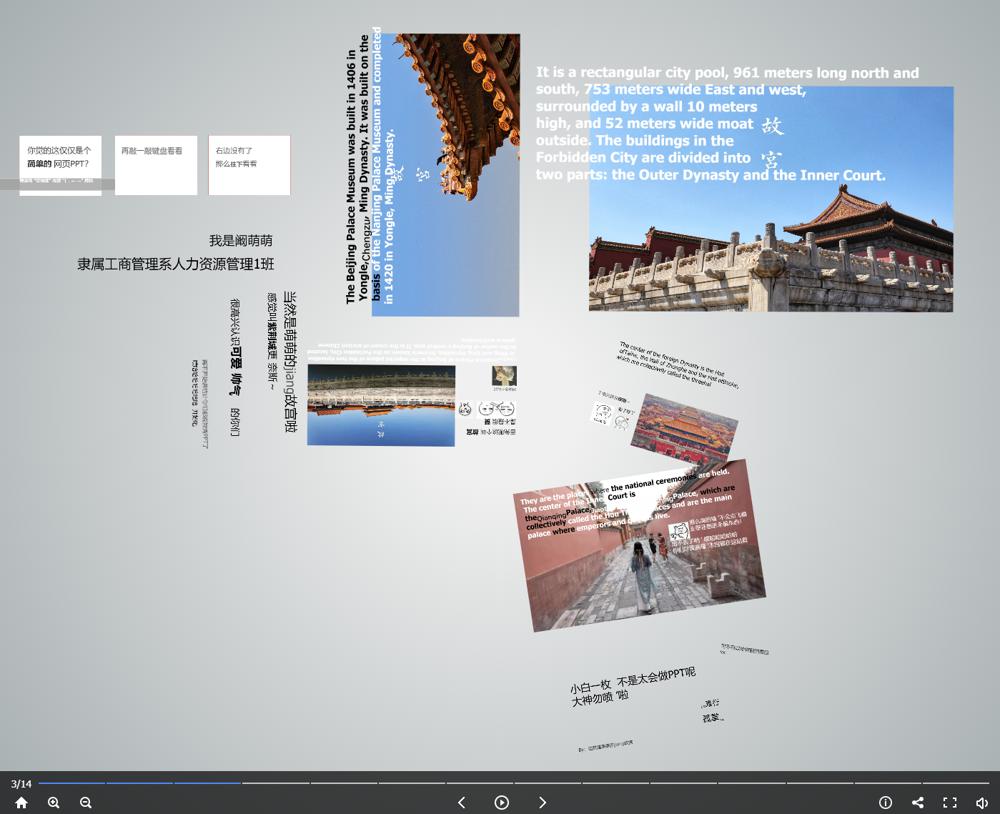Viewport: 1000px width, 814px height.
Task: Go back using the previous slide arrow
Action: [461, 803]
